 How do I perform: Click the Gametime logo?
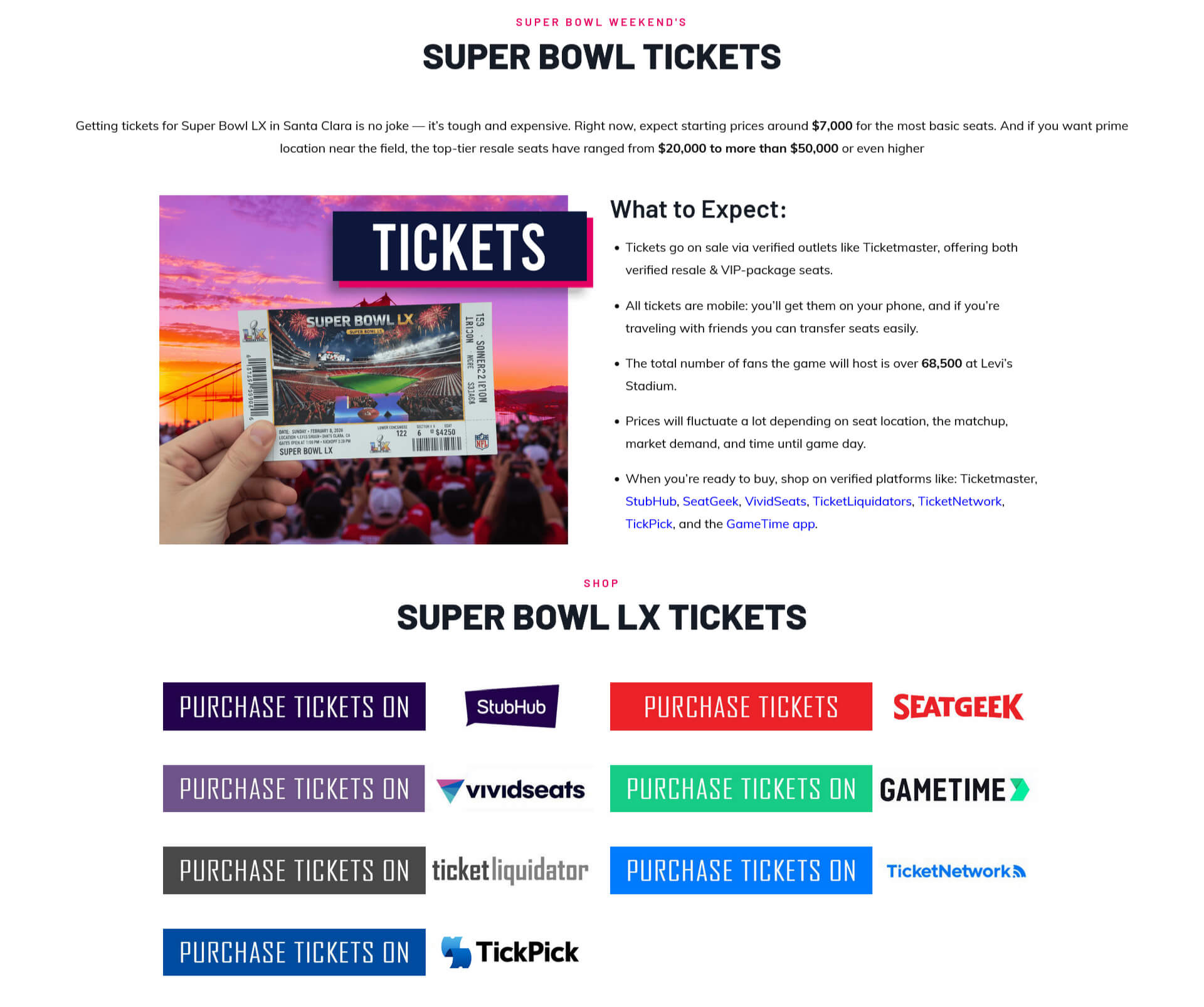(954, 789)
